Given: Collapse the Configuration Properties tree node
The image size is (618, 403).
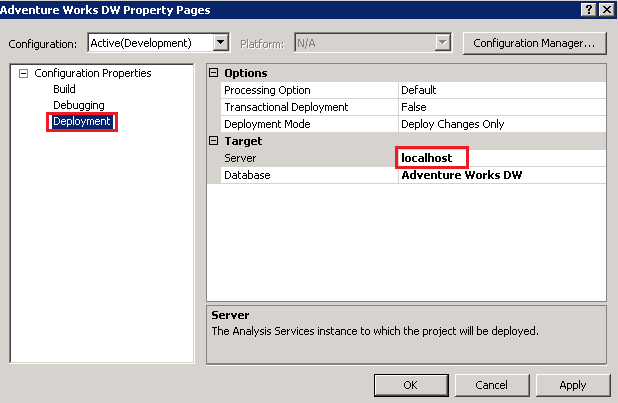Looking at the screenshot, I should tap(24, 74).
